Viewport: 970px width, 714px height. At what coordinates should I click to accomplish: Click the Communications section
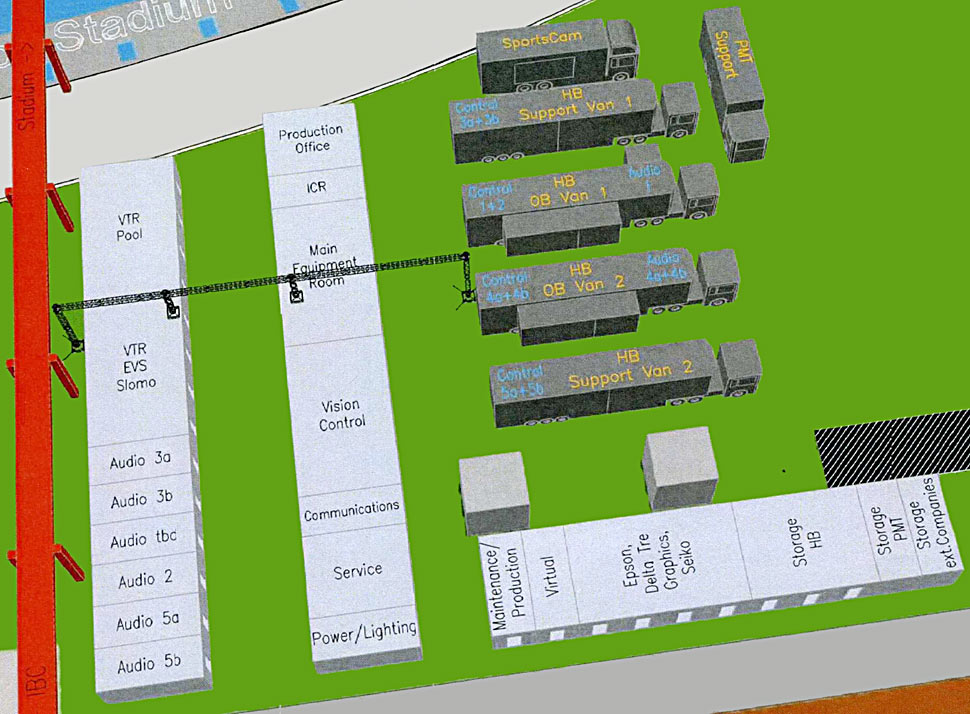(351, 510)
